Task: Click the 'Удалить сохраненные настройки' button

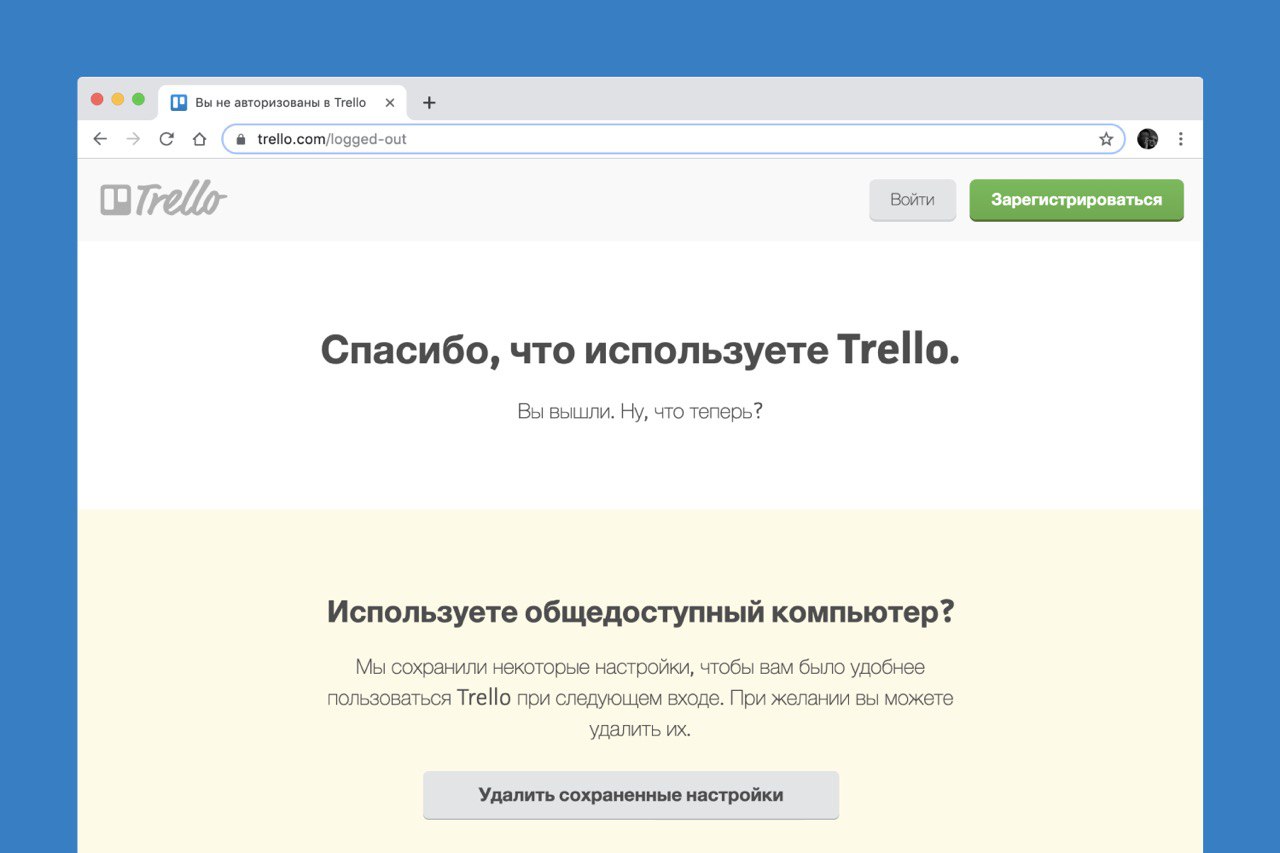Action: coord(631,795)
